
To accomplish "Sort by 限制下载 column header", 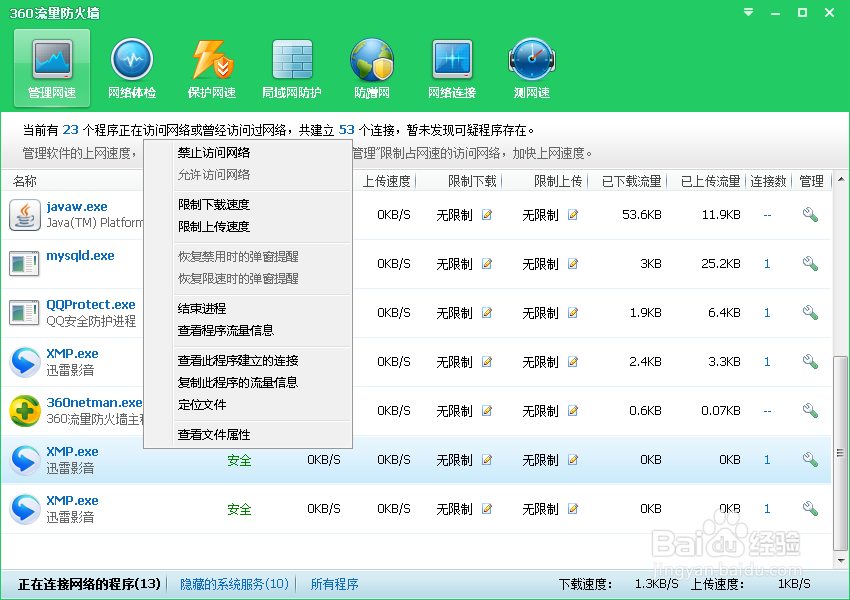I will click(472, 181).
